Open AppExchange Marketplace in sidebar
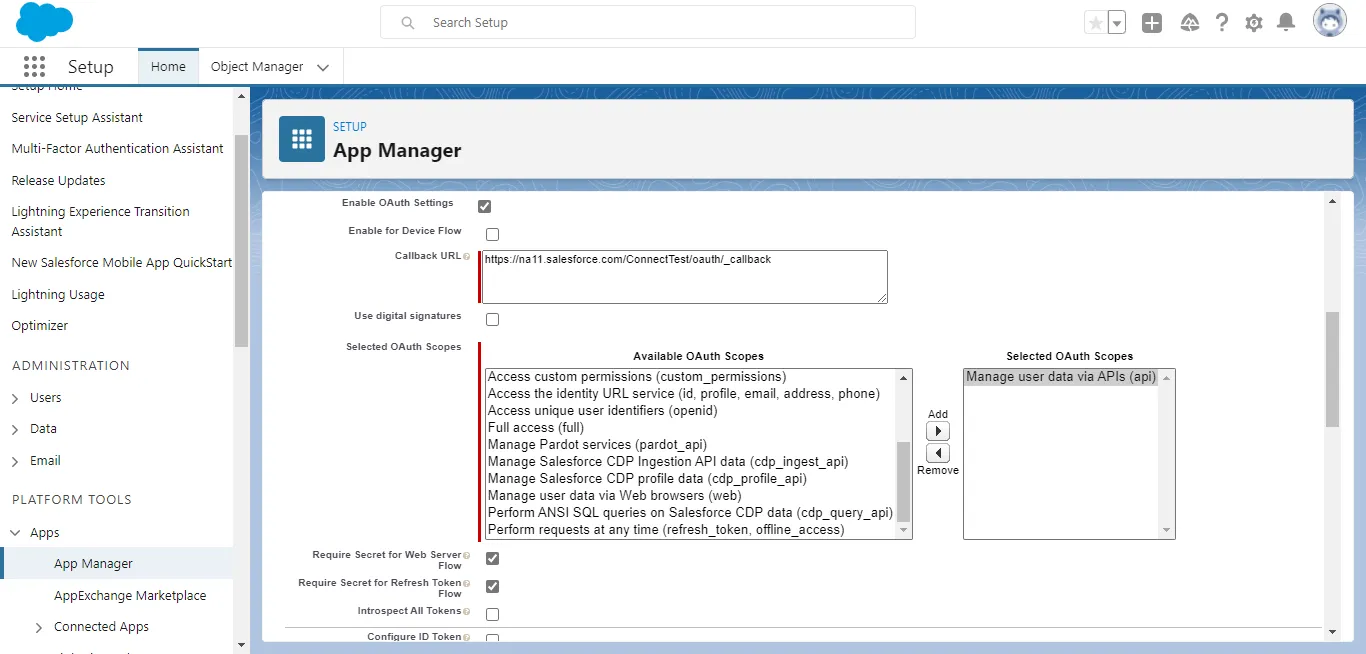 (x=130, y=595)
